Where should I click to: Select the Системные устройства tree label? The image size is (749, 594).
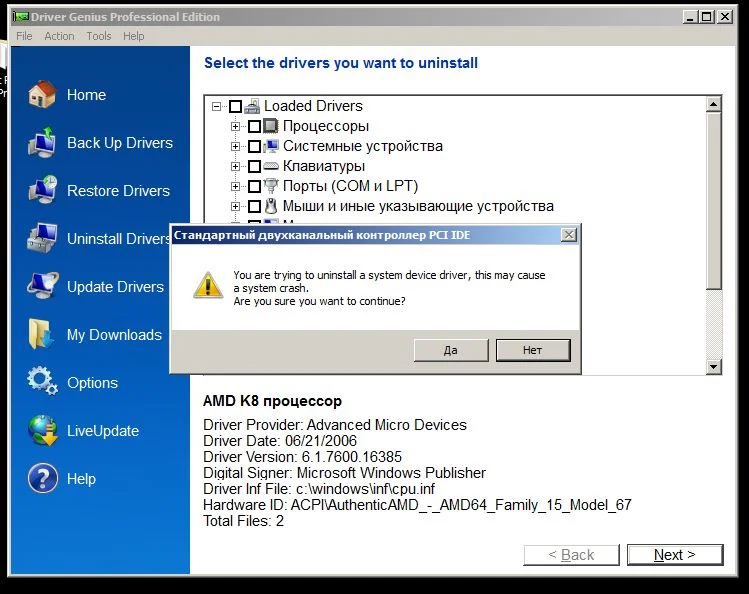(363, 146)
